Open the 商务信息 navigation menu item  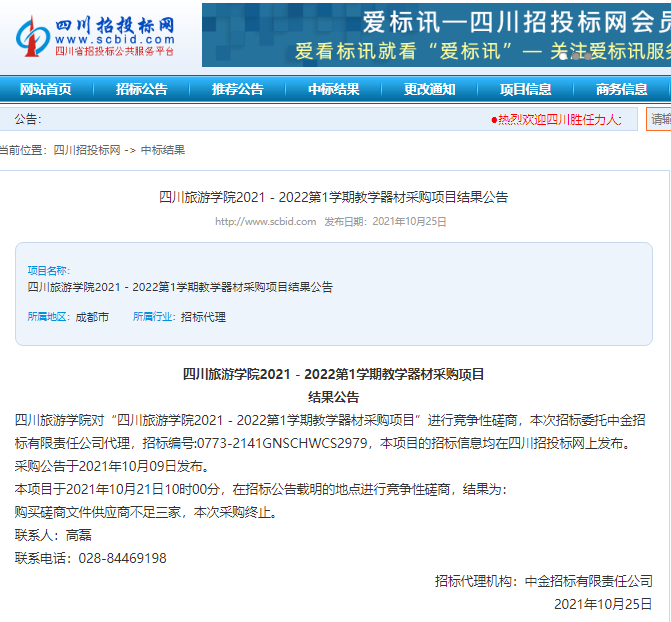[x=622, y=89]
